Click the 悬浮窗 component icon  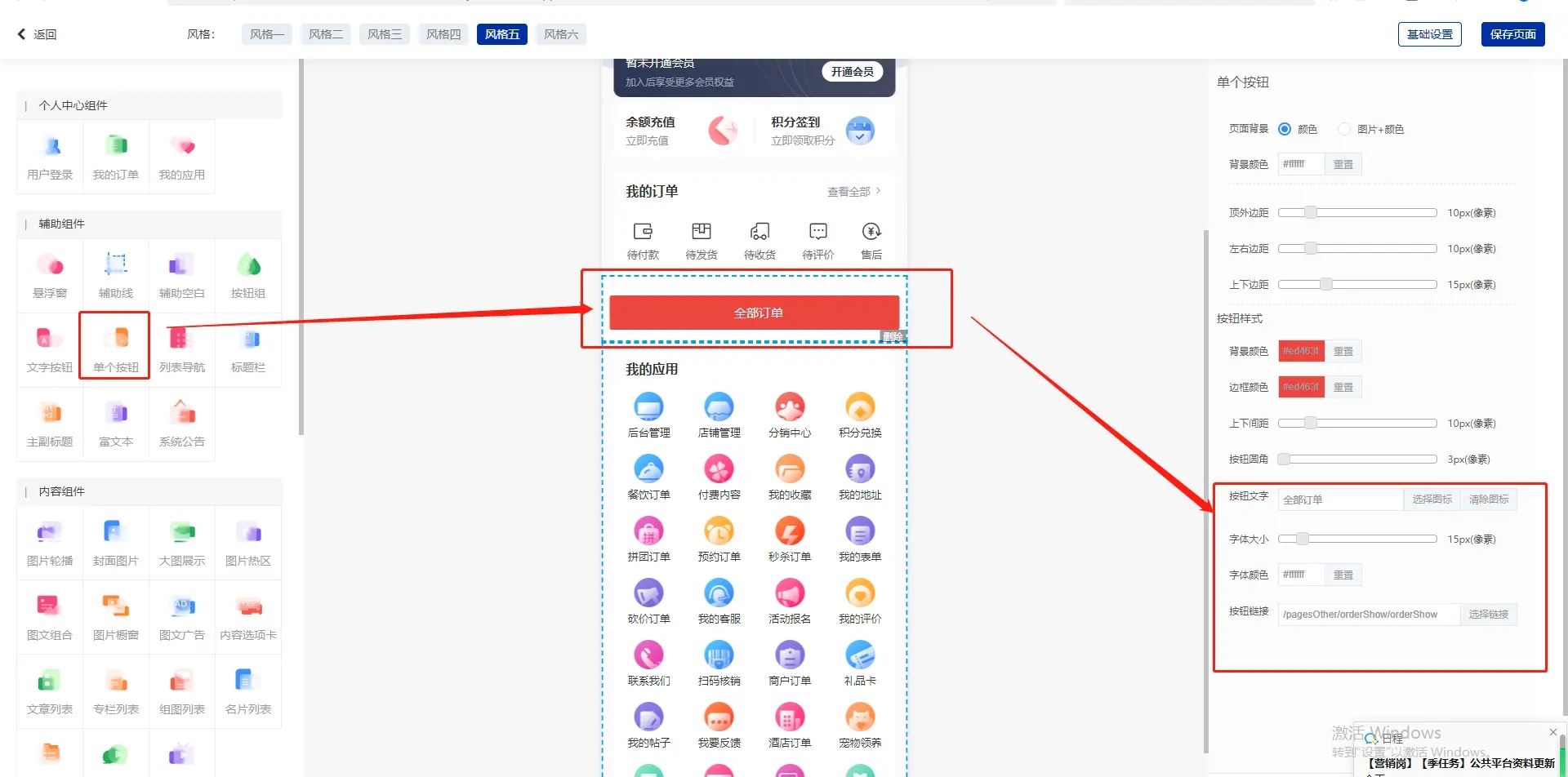pos(50,265)
